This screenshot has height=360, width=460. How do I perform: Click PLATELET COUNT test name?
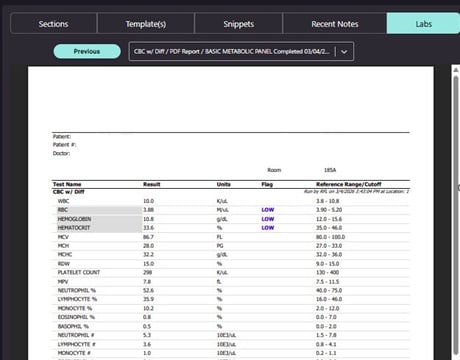(x=79, y=272)
